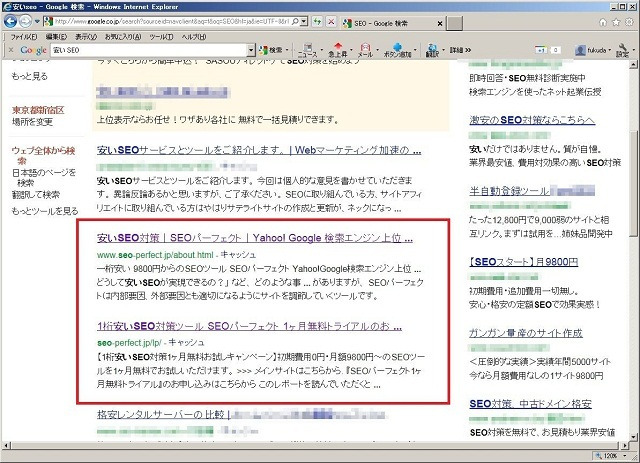Viewport: 640px width, 463px height.
Task: Click the vertical scrollbar up arrow
Action: click(633, 65)
